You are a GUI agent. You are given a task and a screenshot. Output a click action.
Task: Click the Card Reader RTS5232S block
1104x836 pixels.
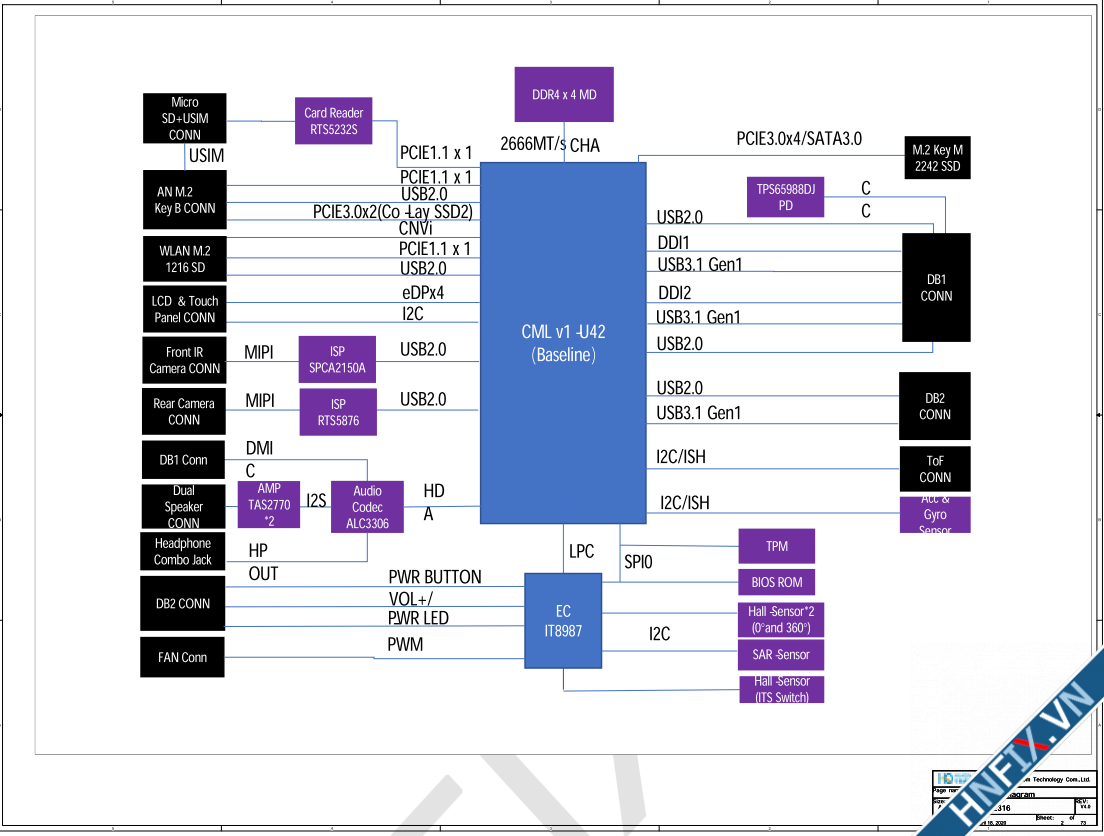coord(334,121)
